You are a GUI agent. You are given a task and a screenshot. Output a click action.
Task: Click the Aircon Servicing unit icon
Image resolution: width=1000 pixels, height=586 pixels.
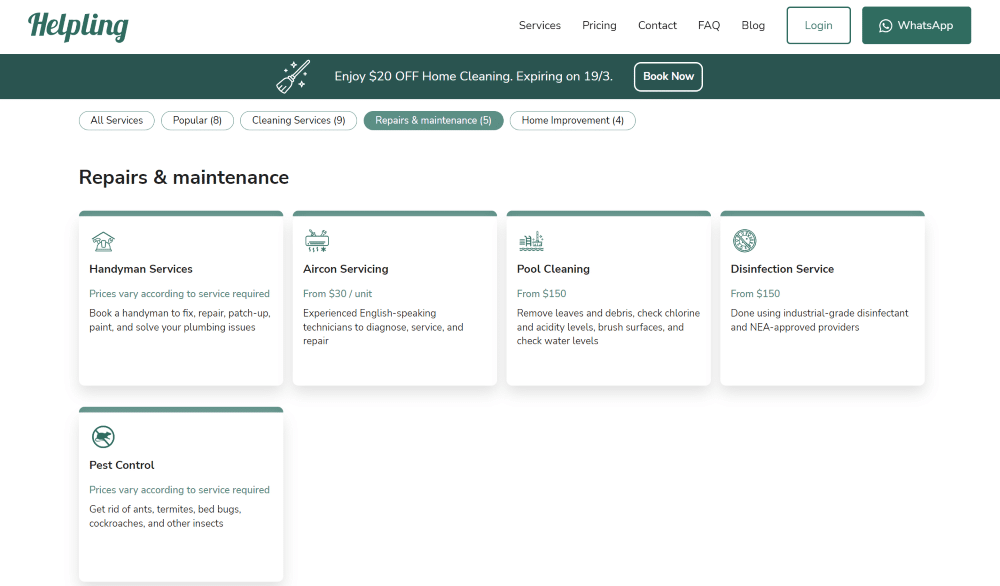tap(316, 241)
